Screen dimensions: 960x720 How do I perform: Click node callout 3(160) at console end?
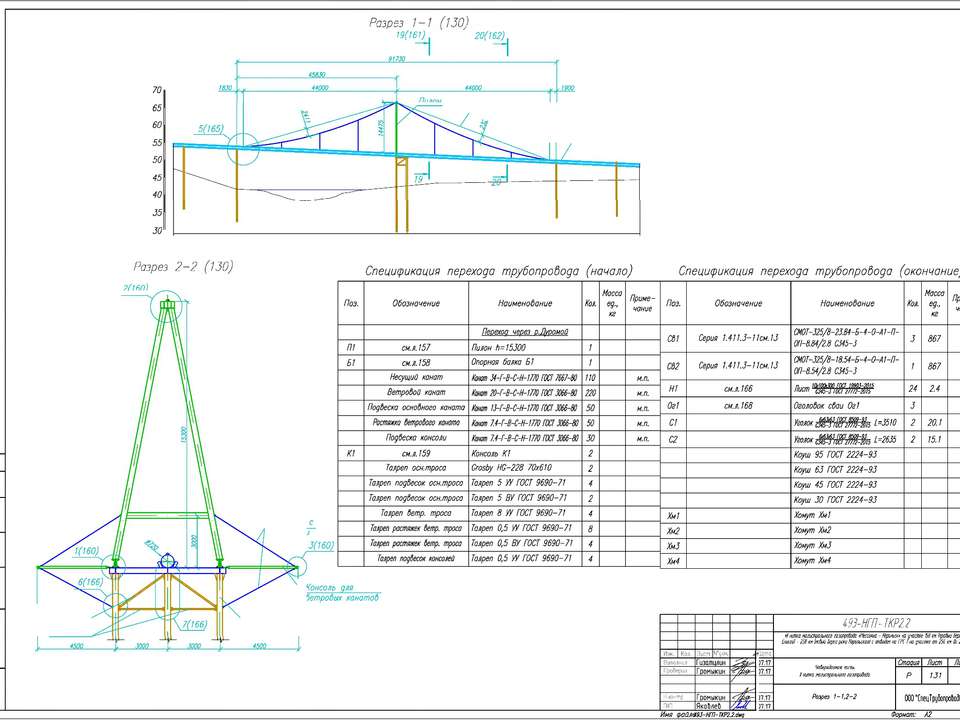pyautogui.click(x=320, y=545)
